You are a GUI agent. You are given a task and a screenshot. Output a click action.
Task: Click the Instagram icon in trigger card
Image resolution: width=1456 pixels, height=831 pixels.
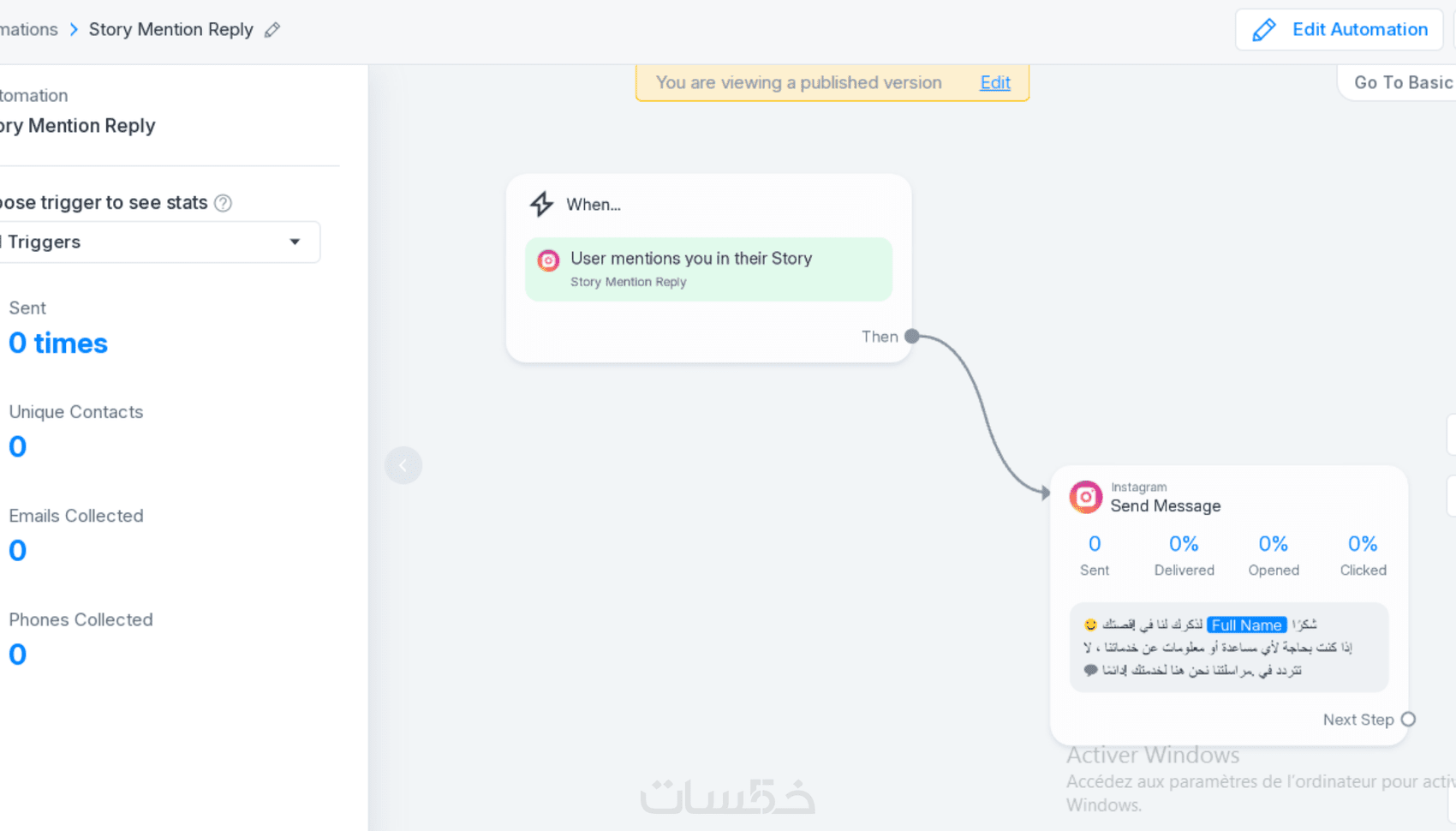click(548, 260)
